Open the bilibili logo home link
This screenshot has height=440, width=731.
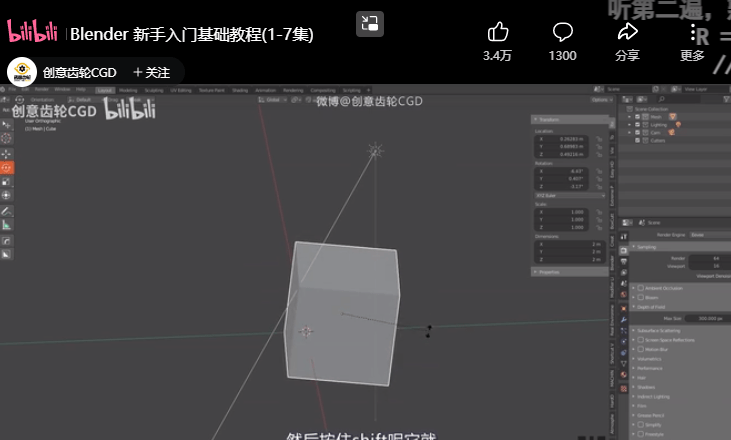point(32,31)
